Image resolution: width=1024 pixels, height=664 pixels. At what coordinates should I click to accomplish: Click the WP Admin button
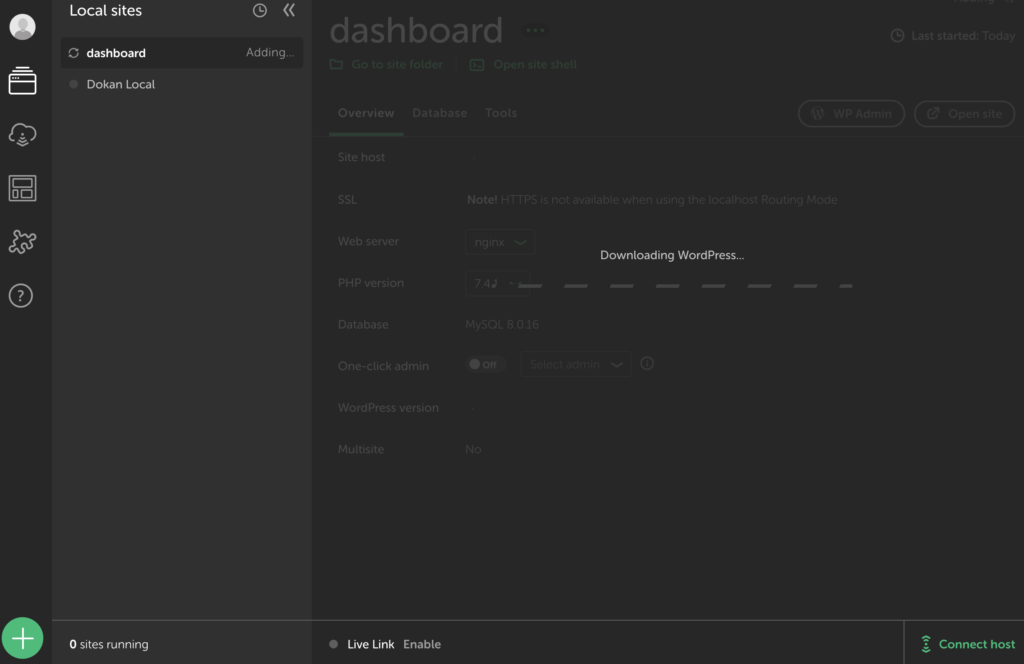pyautogui.click(x=851, y=114)
